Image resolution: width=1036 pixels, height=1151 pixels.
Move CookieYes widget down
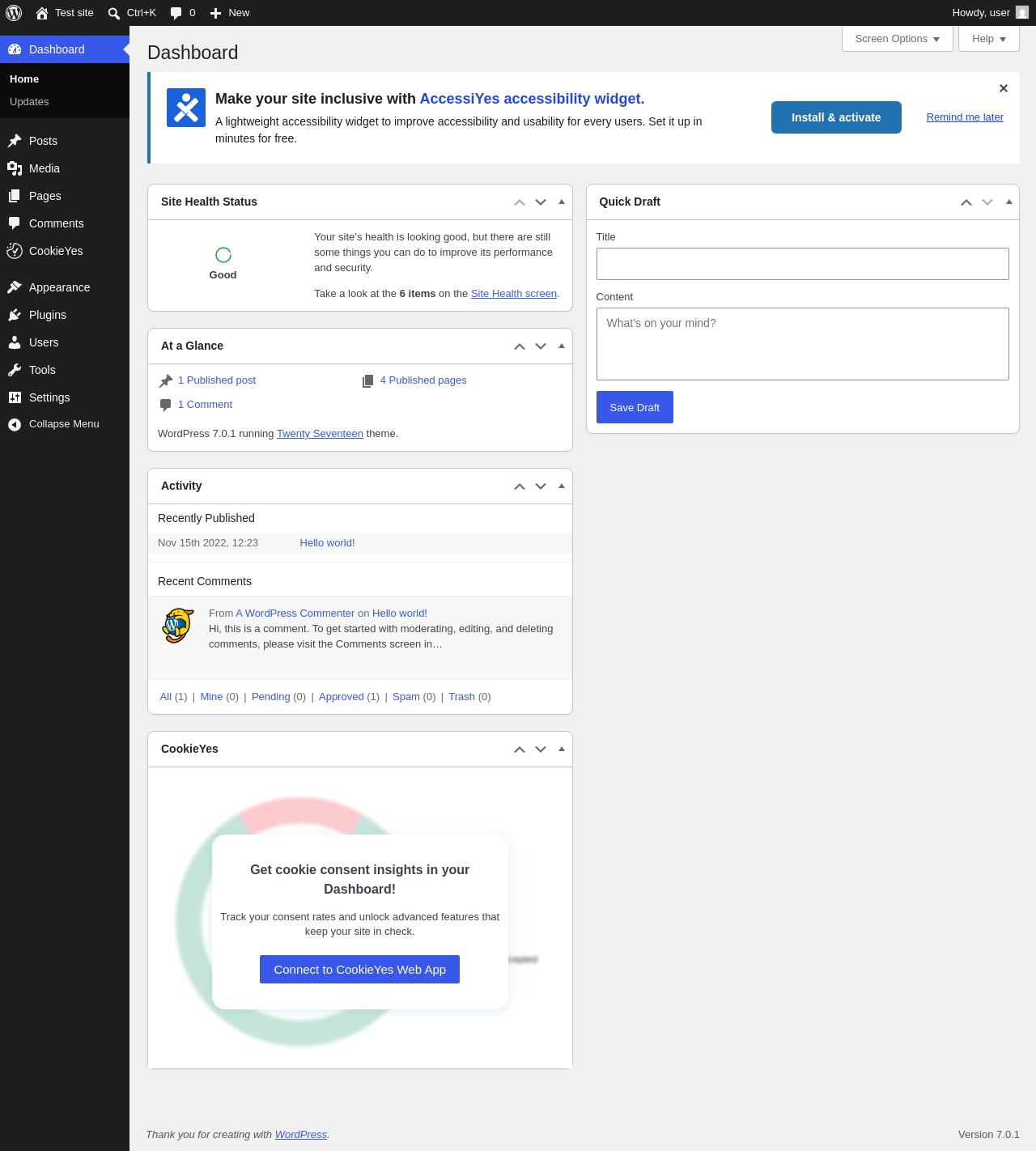click(x=541, y=750)
